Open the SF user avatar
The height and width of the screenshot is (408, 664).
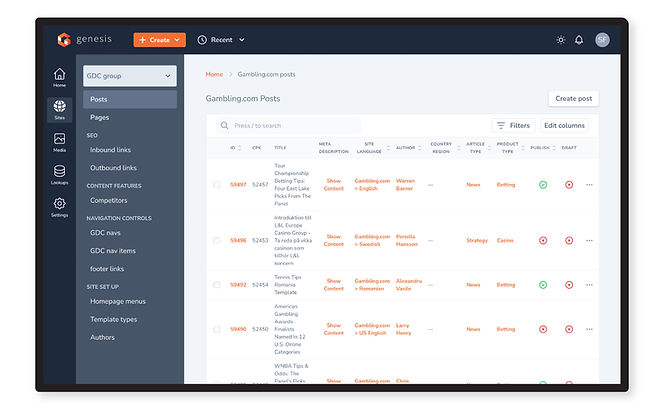(x=602, y=40)
